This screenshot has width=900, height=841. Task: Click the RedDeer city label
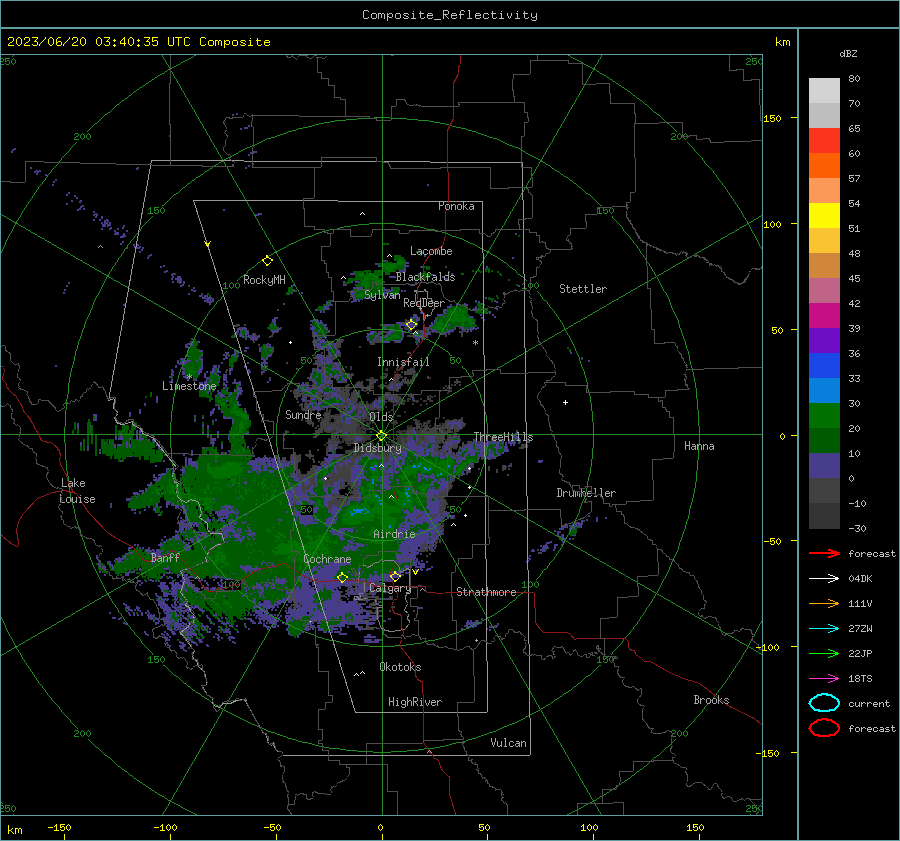click(424, 303)
